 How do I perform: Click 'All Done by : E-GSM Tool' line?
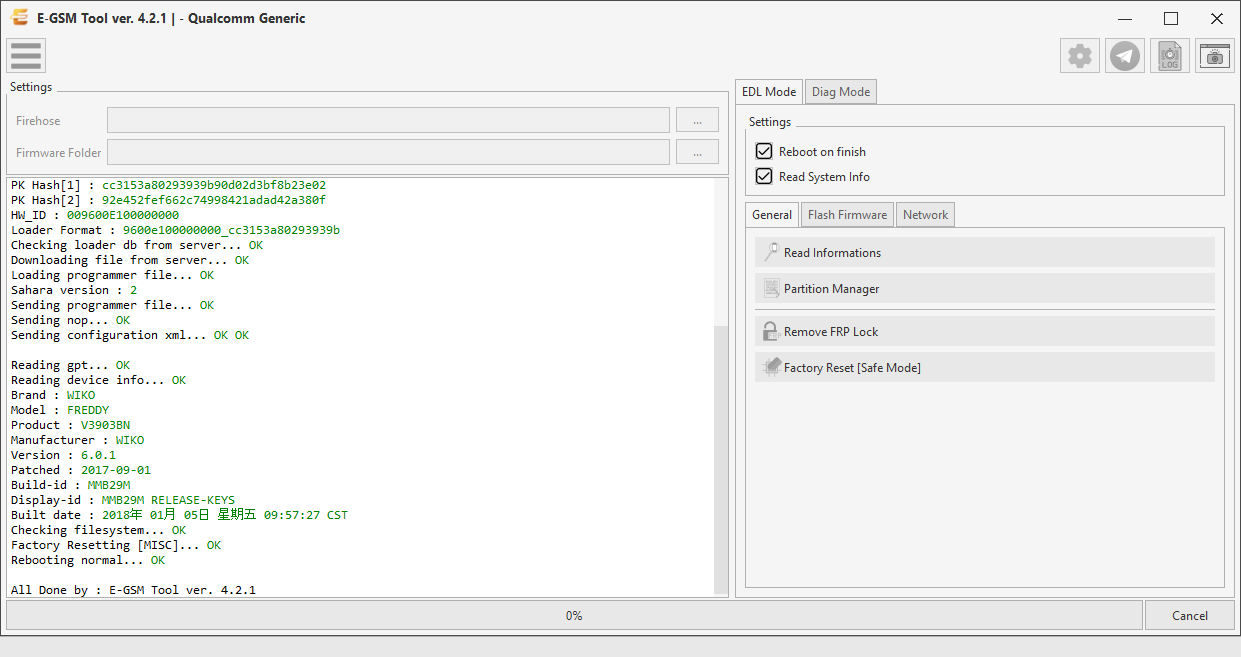[x=133, y=590]
